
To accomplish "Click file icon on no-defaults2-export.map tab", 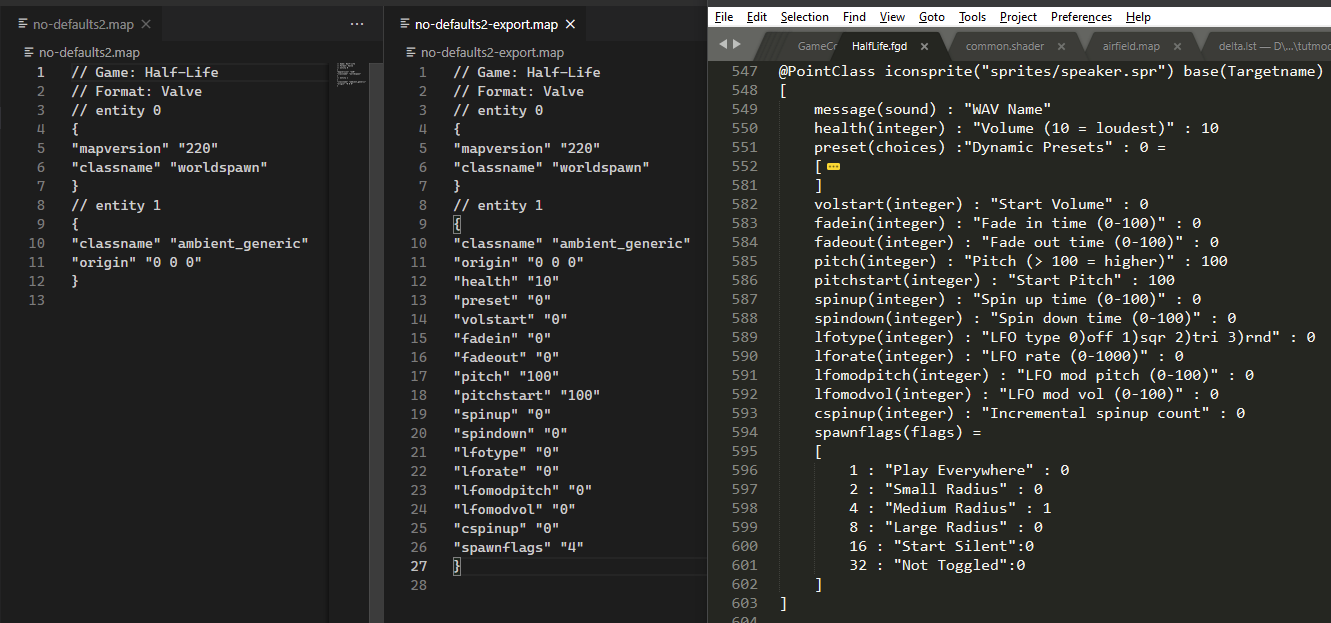I will [405, 24].
